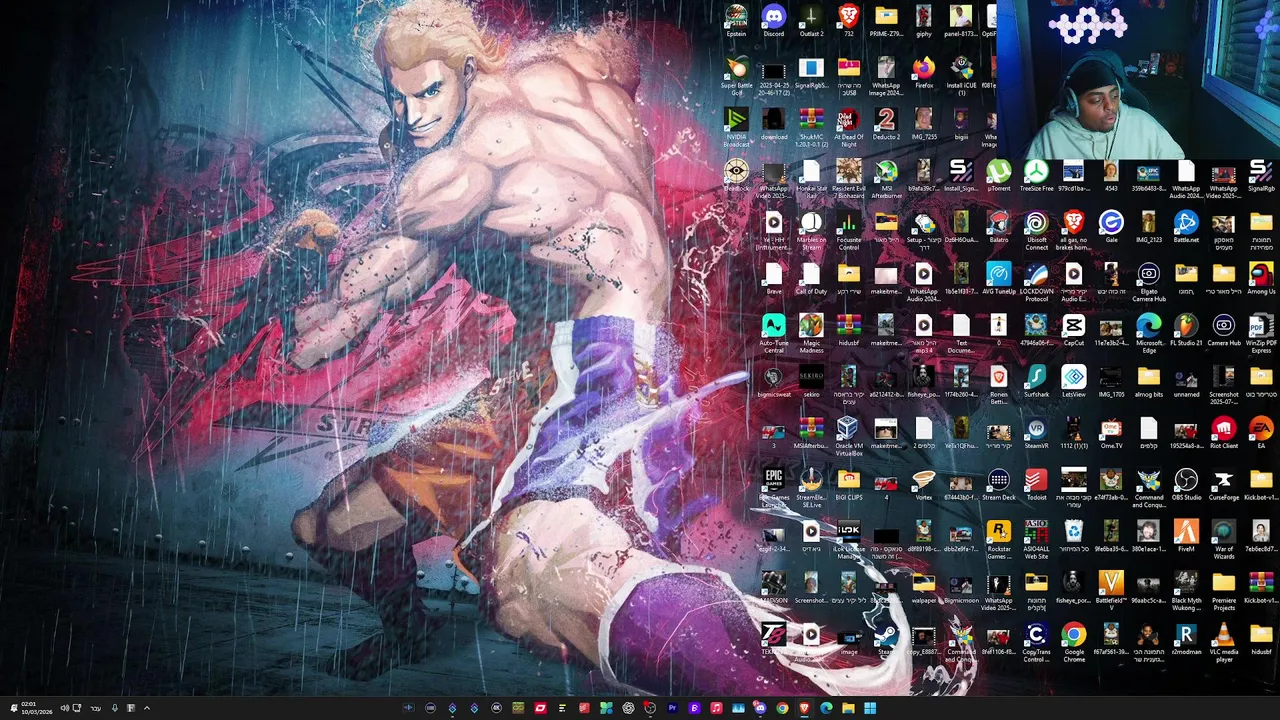
Task: Open the iLok License Manager shortcut
Action: click(848, 540)
